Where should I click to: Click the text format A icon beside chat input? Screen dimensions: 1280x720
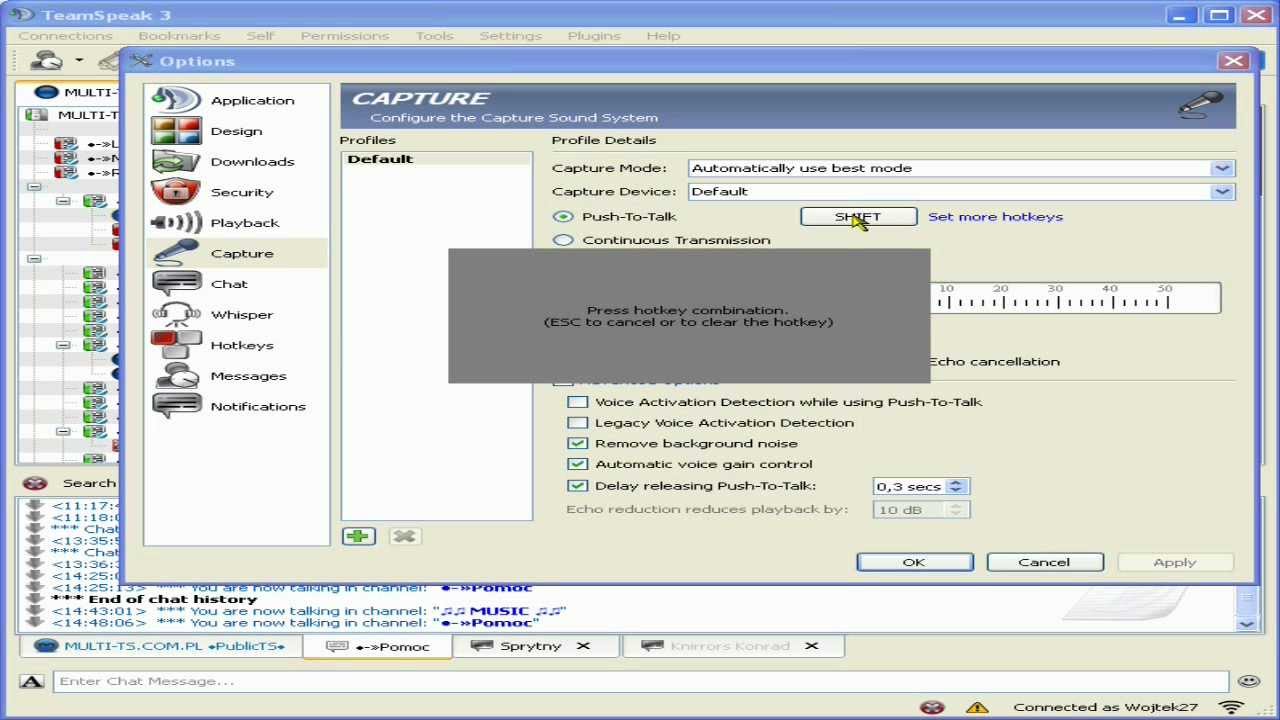pos(32,681)
